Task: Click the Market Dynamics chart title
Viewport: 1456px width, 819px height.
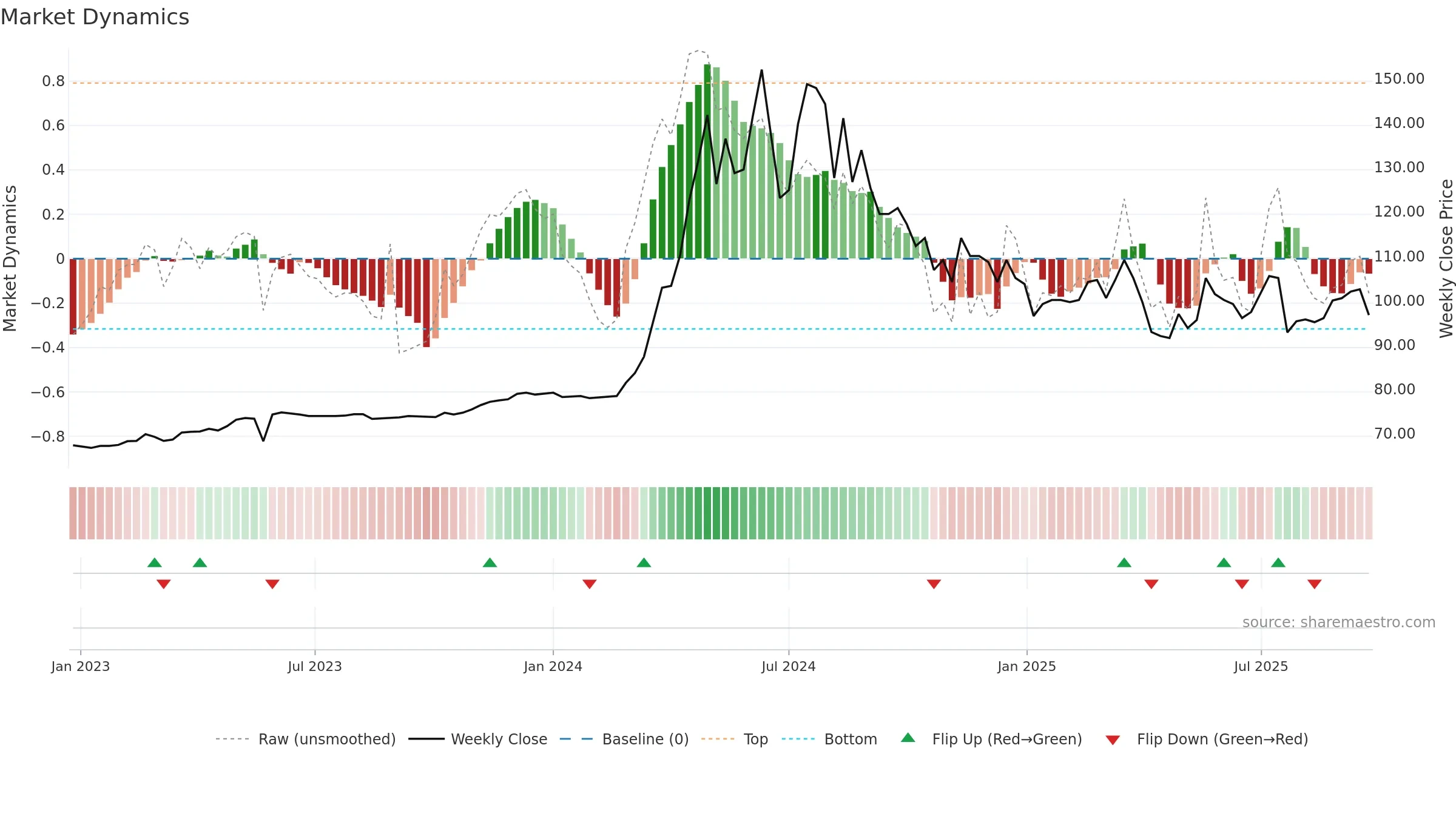Action: [95, 17]
